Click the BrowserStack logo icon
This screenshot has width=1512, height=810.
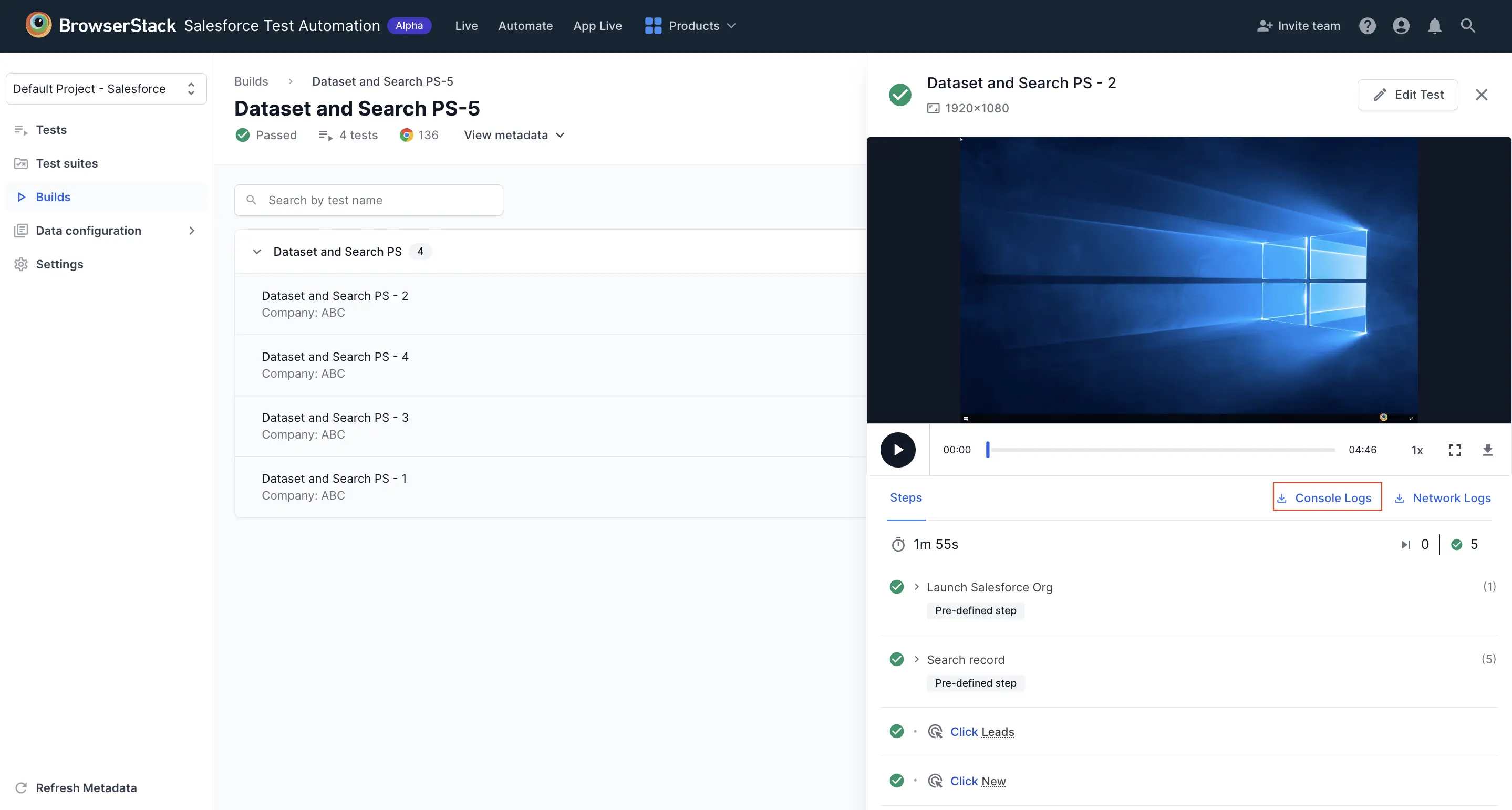pyautogui.click(x=38, y=25)
